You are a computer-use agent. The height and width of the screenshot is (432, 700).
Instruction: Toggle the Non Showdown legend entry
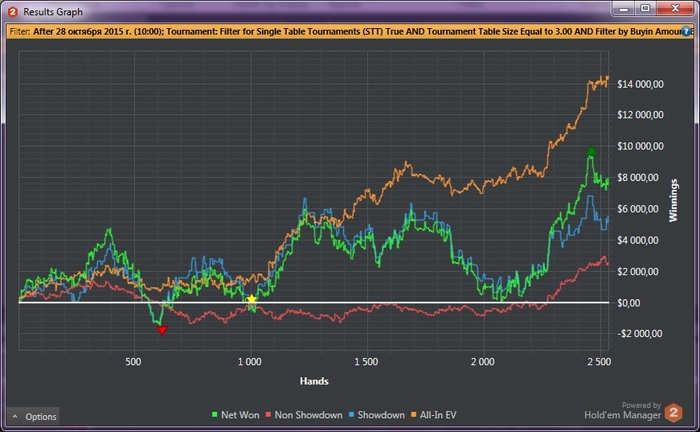pyautogui.click(x=304, y=415)
